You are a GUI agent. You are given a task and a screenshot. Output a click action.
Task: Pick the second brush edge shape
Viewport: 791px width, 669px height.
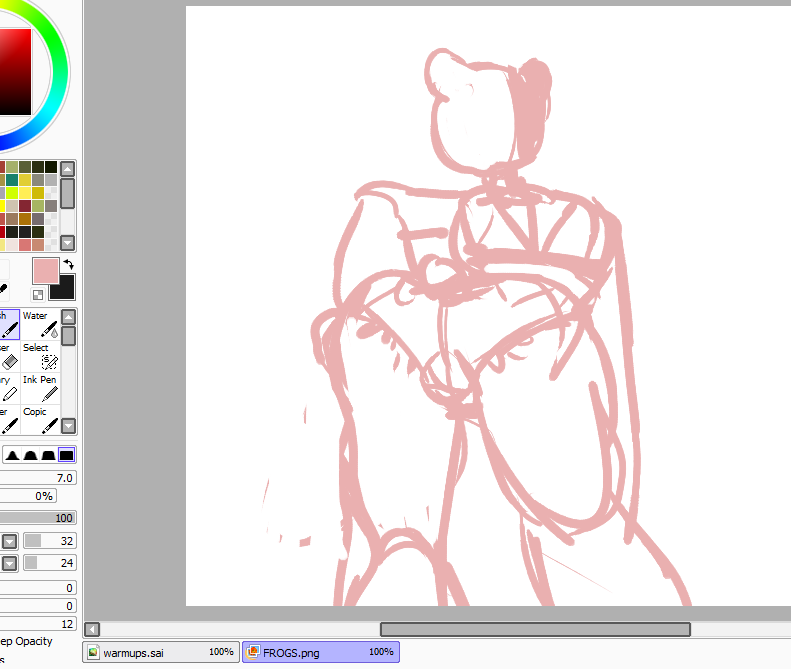pyautogui.click(x=31, y=455)
